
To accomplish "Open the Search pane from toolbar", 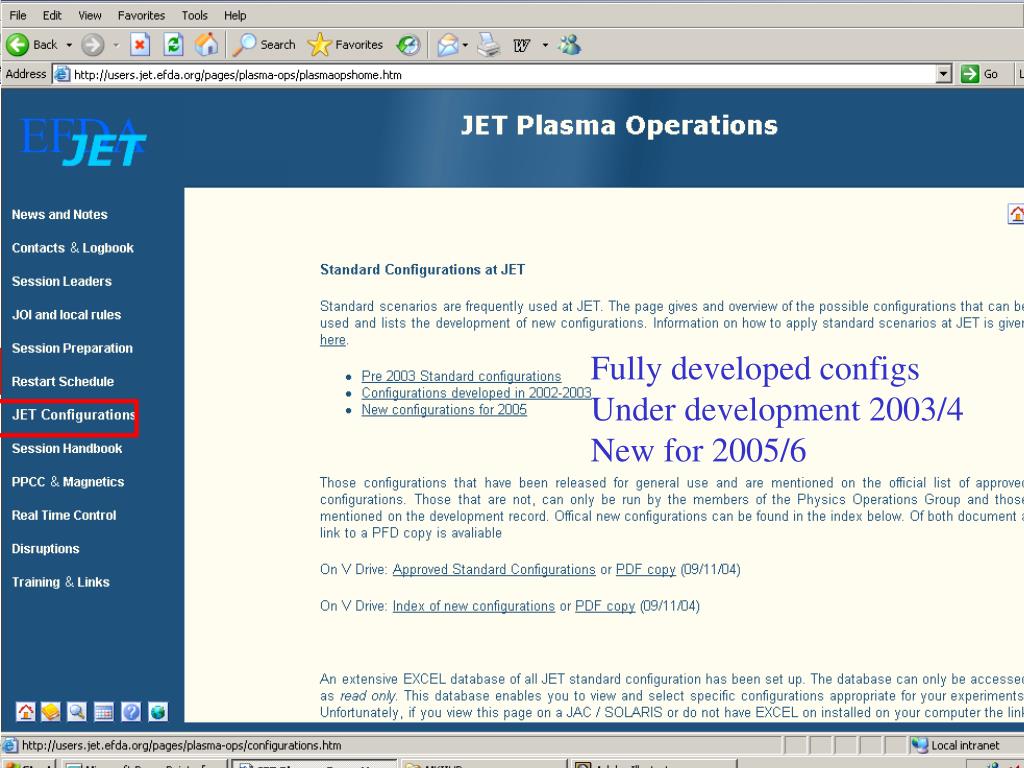I will [x=264, y=44].
